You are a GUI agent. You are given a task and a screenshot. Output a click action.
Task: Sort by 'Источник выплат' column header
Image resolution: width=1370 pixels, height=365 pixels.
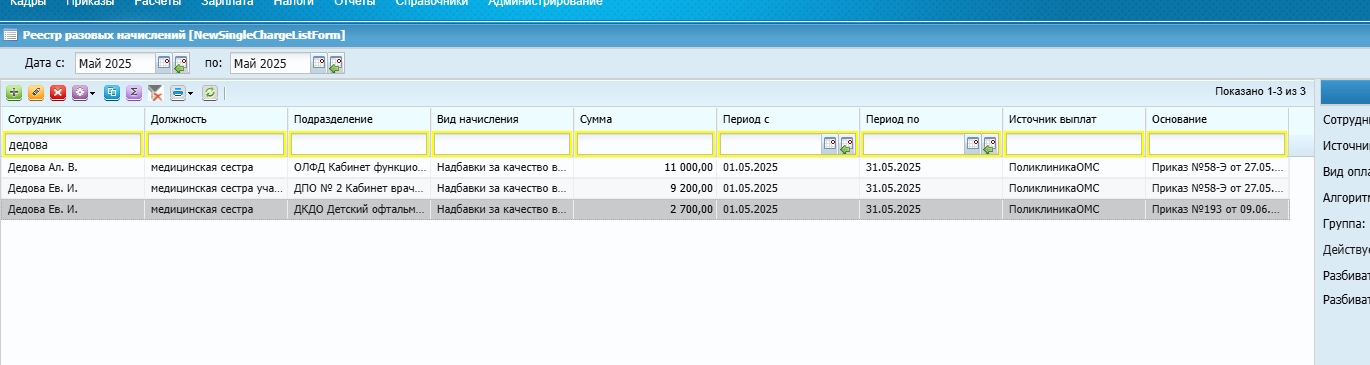tap(1074, 119)
